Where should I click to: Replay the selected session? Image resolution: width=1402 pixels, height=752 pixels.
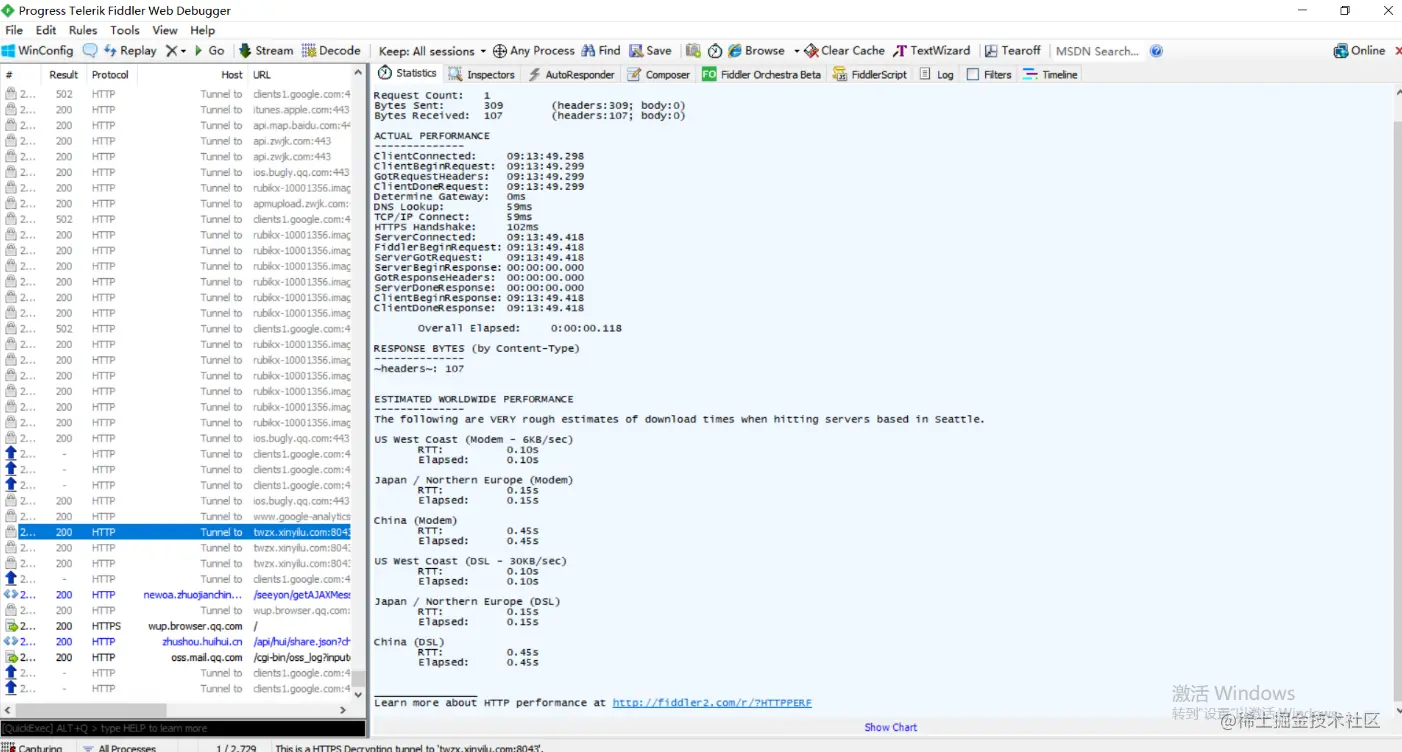130,51
